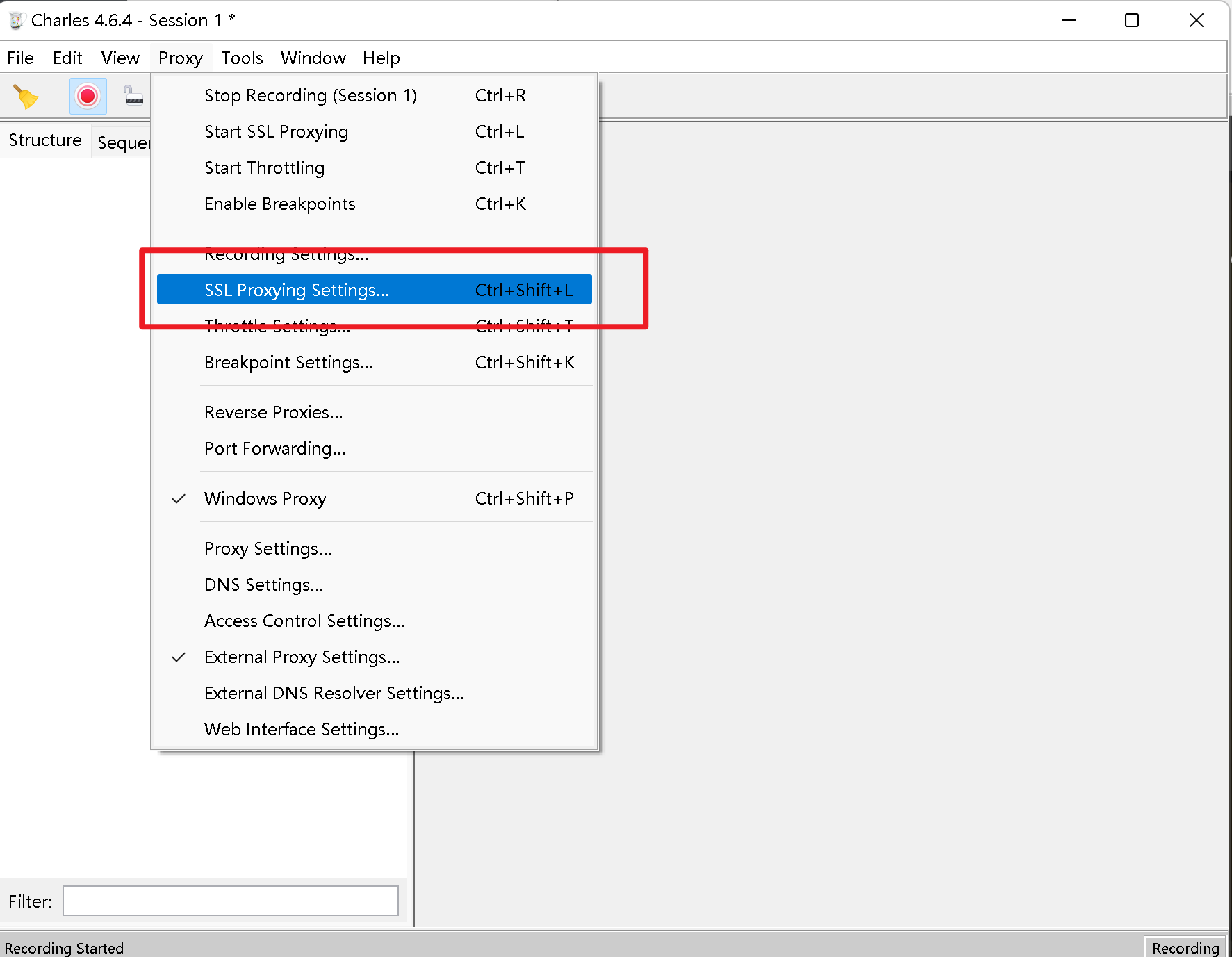Open the checked External Proxy Settings...
Viewport: 1232px width, 957px height.
pyautogui.click(x=375, y=657)
